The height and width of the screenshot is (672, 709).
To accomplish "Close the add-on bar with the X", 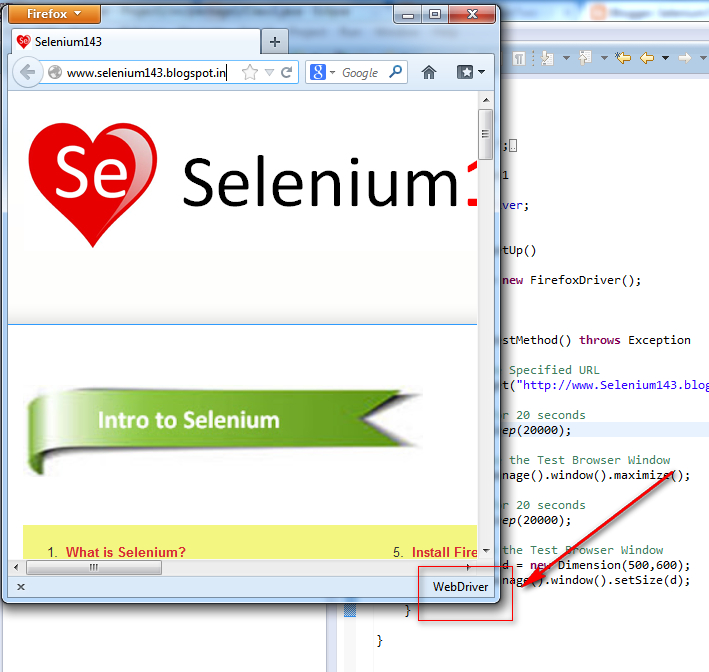I will click(21, 587).
